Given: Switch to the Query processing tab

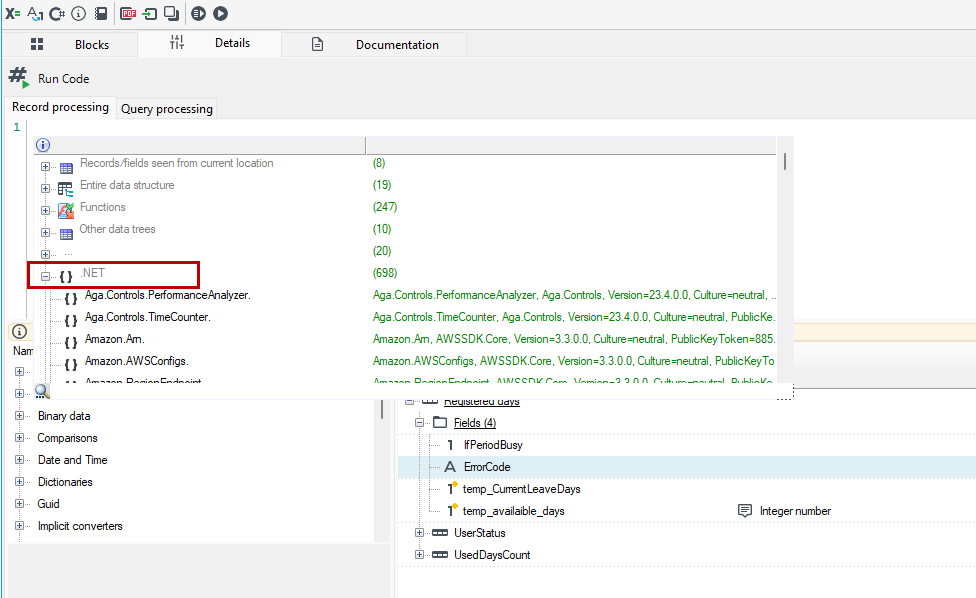Looking at the screenshot, I should 167,109.
